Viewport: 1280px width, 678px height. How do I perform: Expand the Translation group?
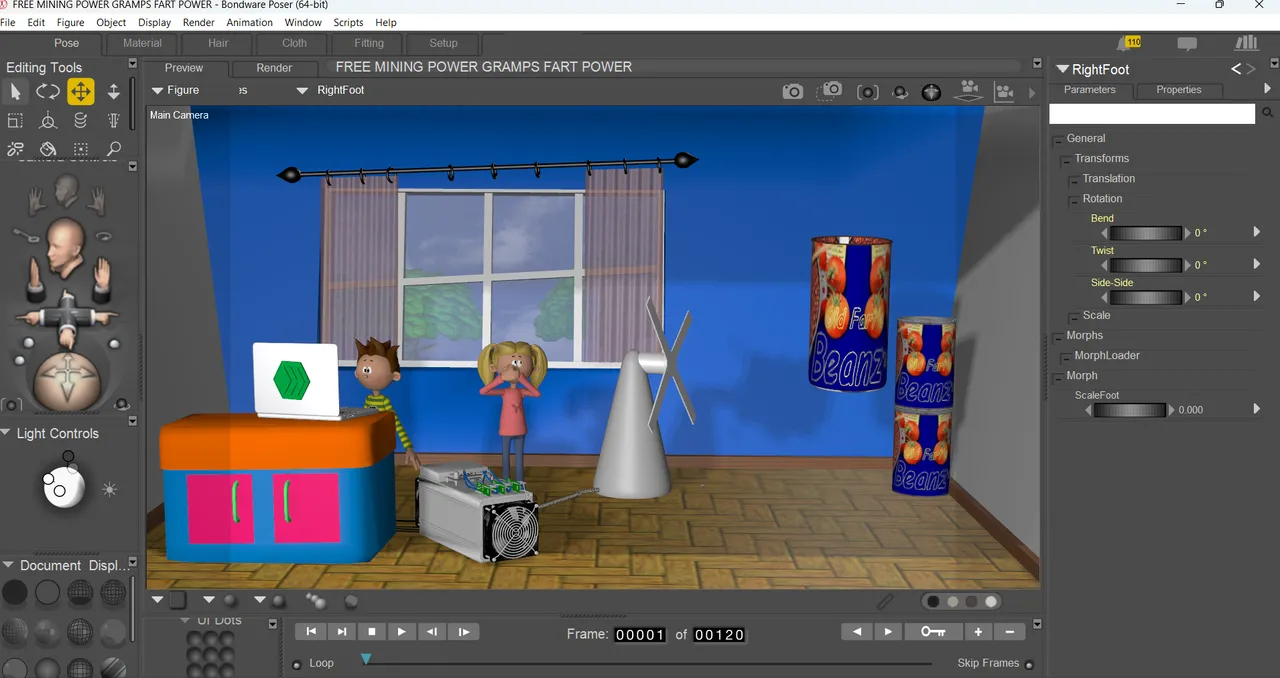[x=1075, y=179]
